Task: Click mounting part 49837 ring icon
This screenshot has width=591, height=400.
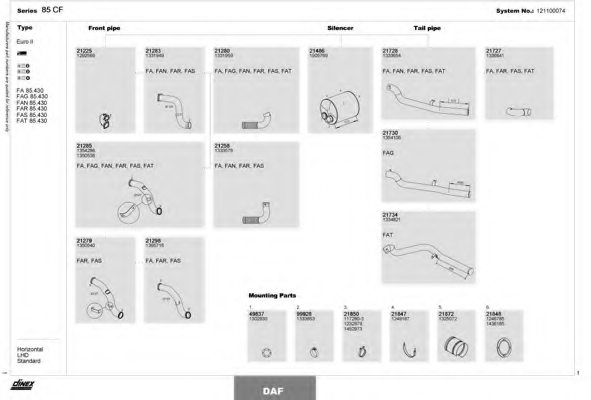Action: click(266, 352)
